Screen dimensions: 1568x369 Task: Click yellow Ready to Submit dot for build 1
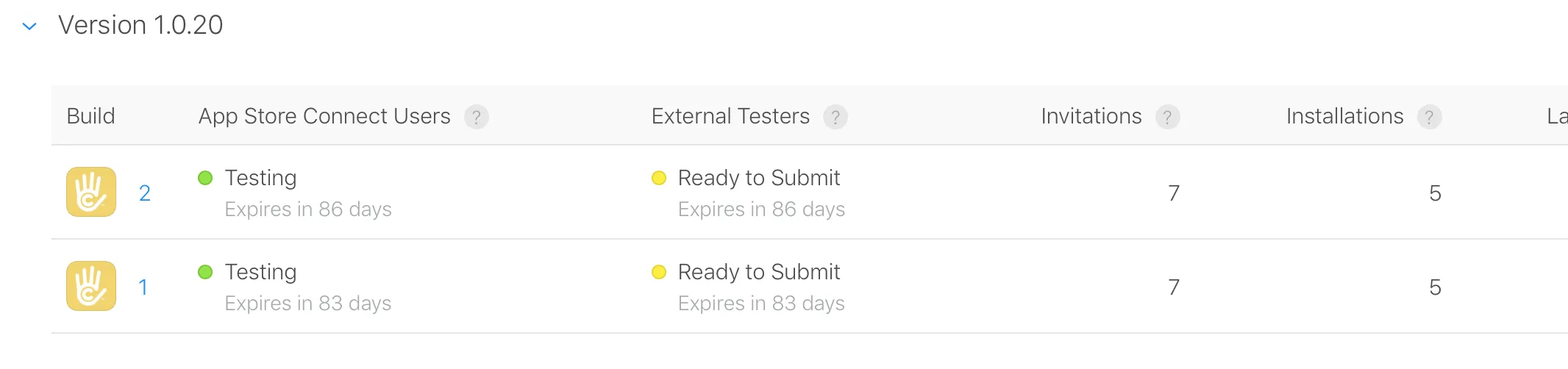pos(659,272)
